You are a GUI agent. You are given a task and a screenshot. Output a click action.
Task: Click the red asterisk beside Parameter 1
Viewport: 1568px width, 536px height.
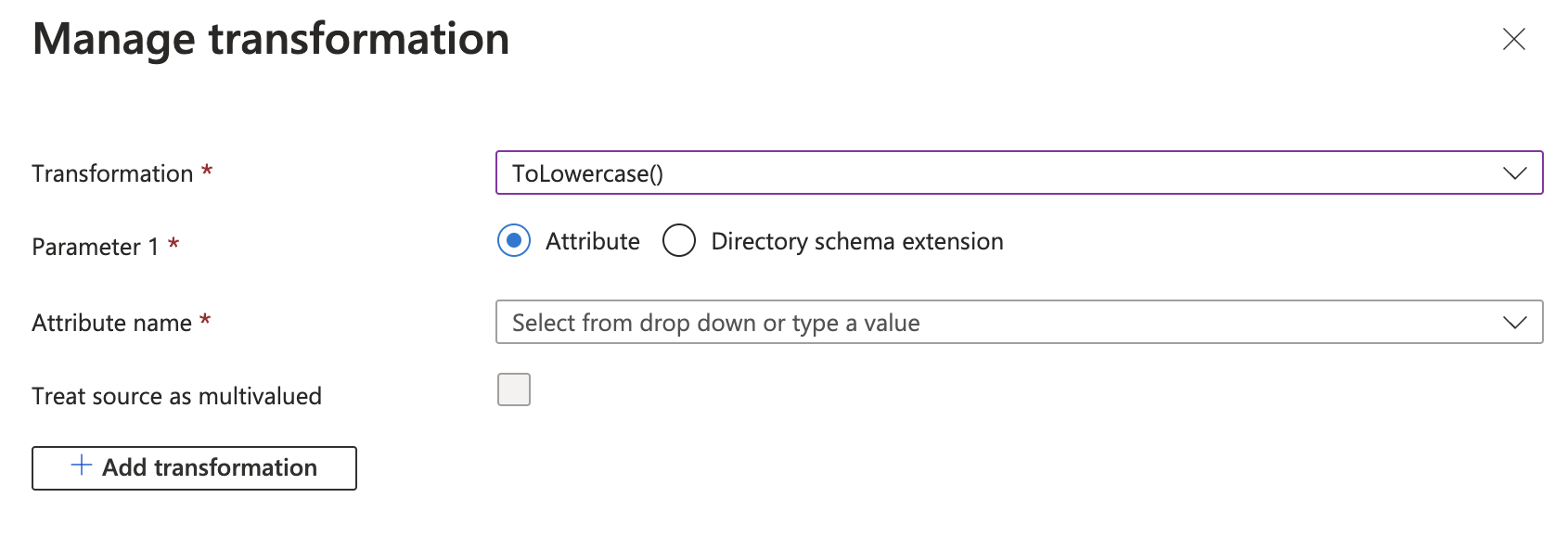[174, 244]
